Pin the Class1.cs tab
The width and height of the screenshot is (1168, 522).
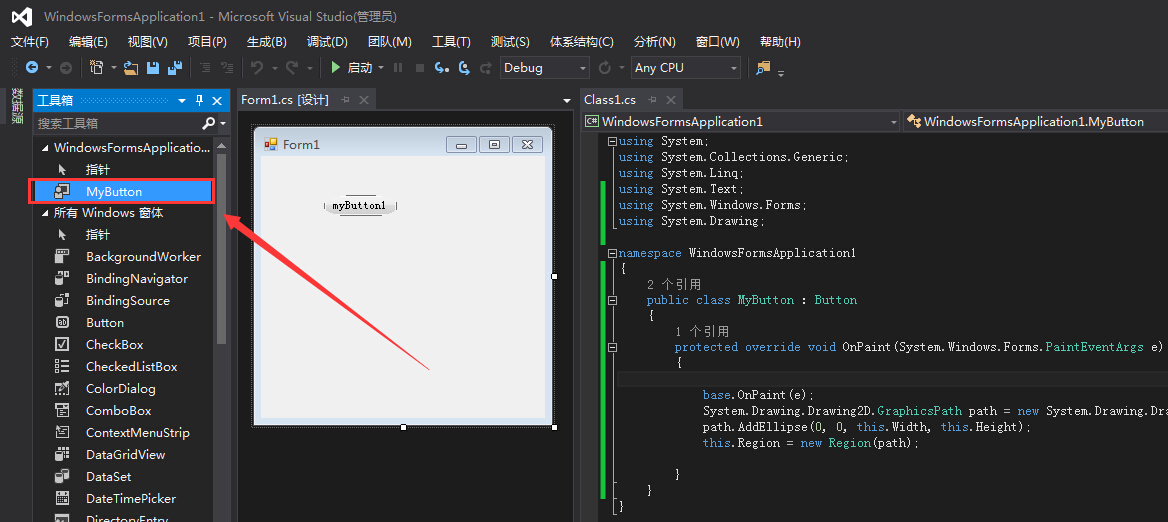click(x=653, y=100)
